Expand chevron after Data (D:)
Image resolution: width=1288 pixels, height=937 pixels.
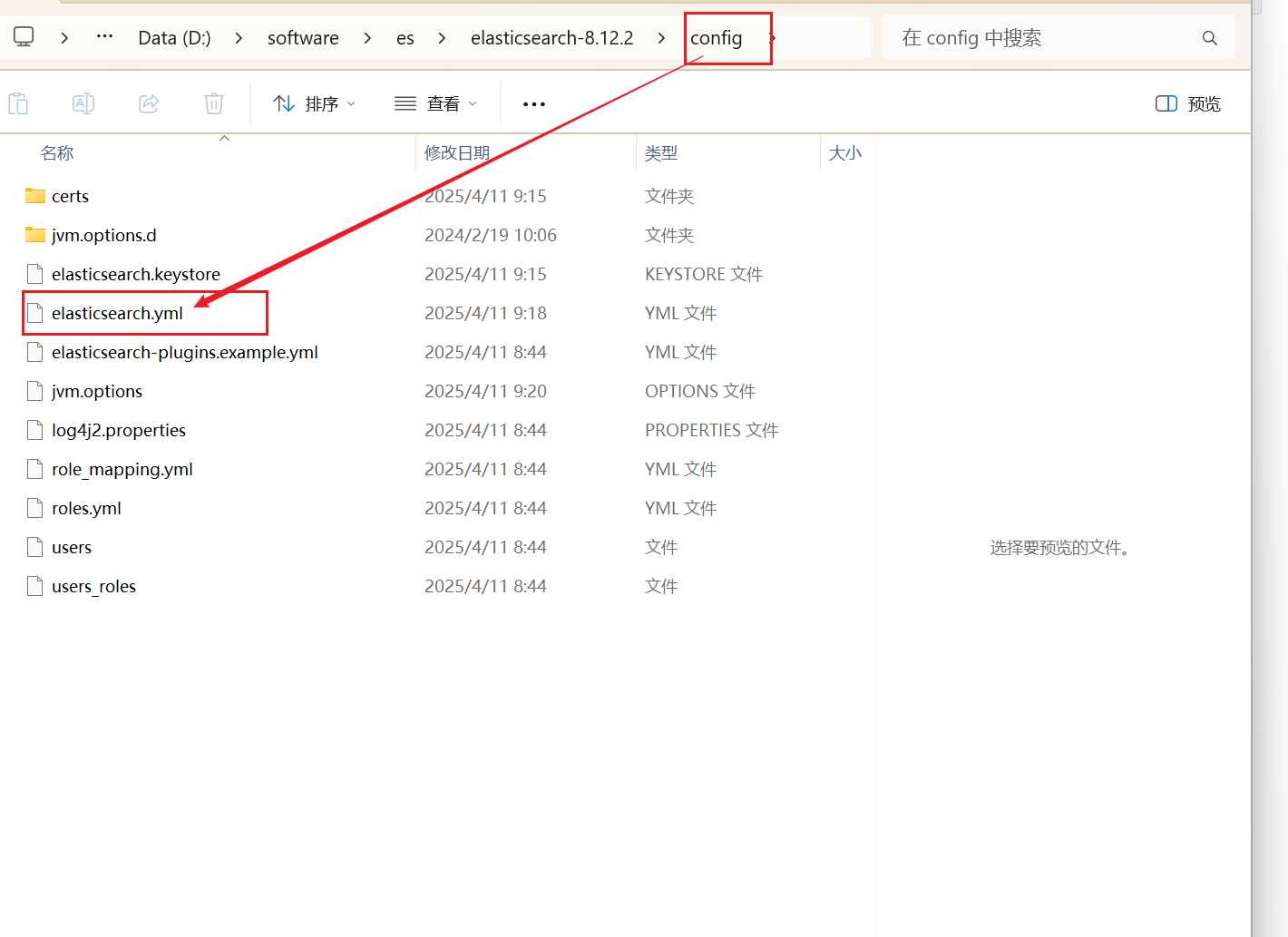[239, 38]
